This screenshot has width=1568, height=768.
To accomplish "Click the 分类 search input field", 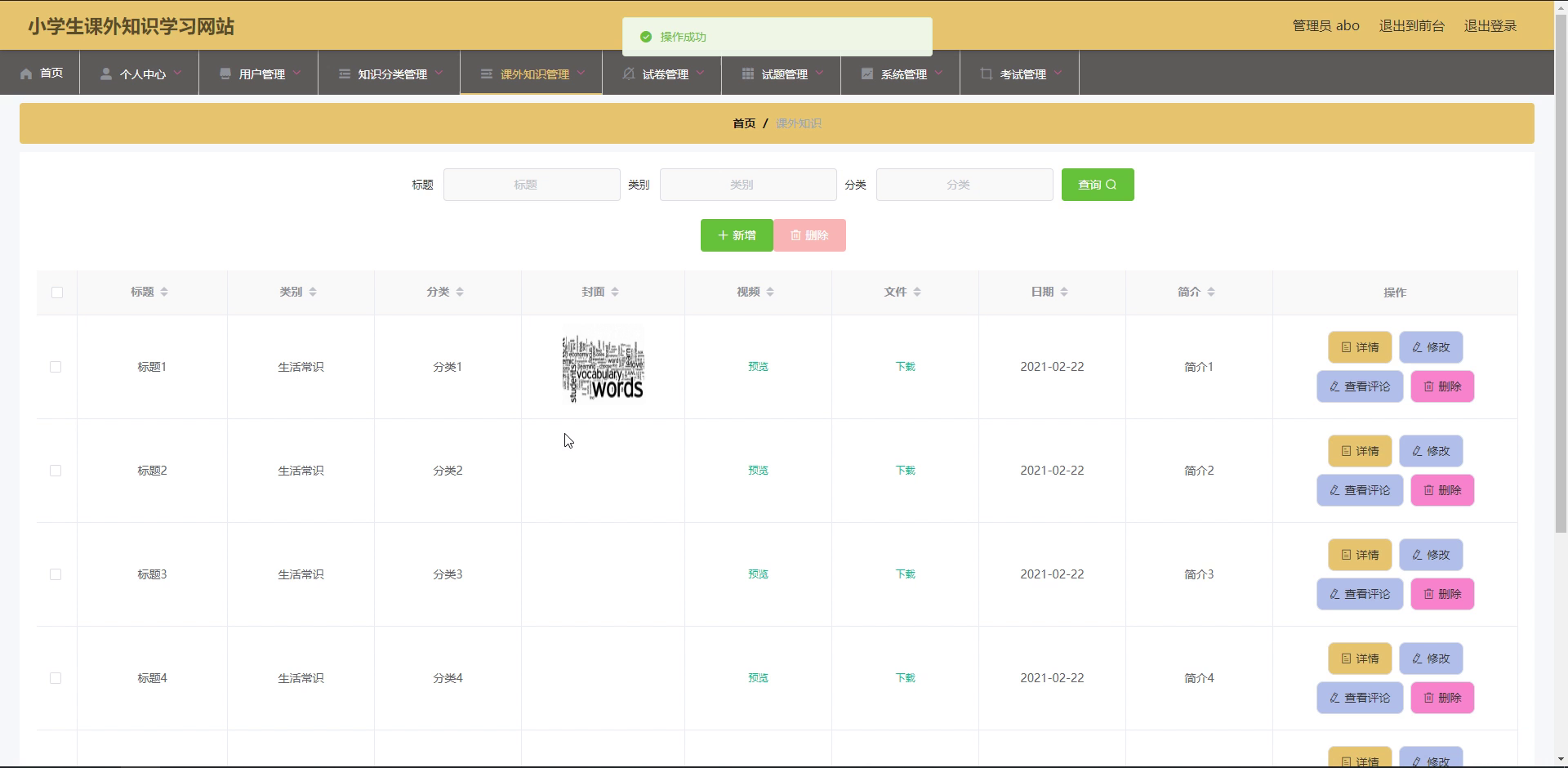I will tap(964, 185).
